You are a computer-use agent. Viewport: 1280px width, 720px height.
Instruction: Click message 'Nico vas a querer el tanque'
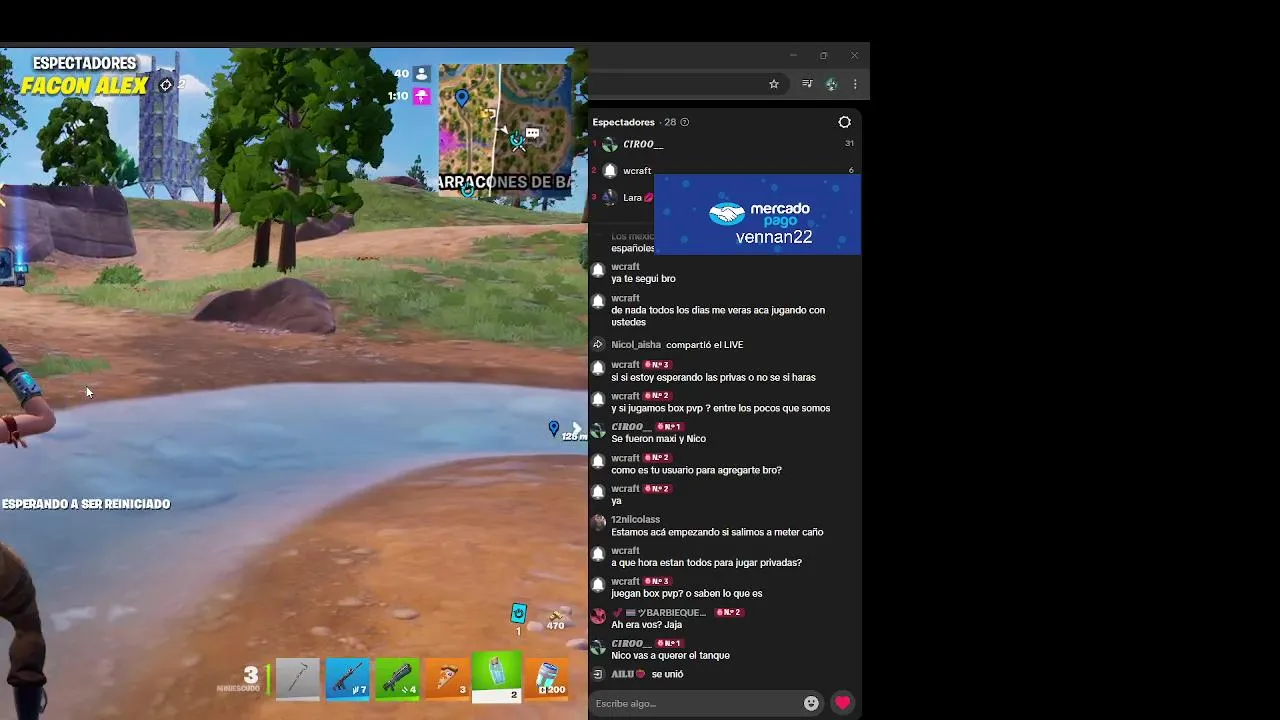pyautogui.click(x=670, y=656)
